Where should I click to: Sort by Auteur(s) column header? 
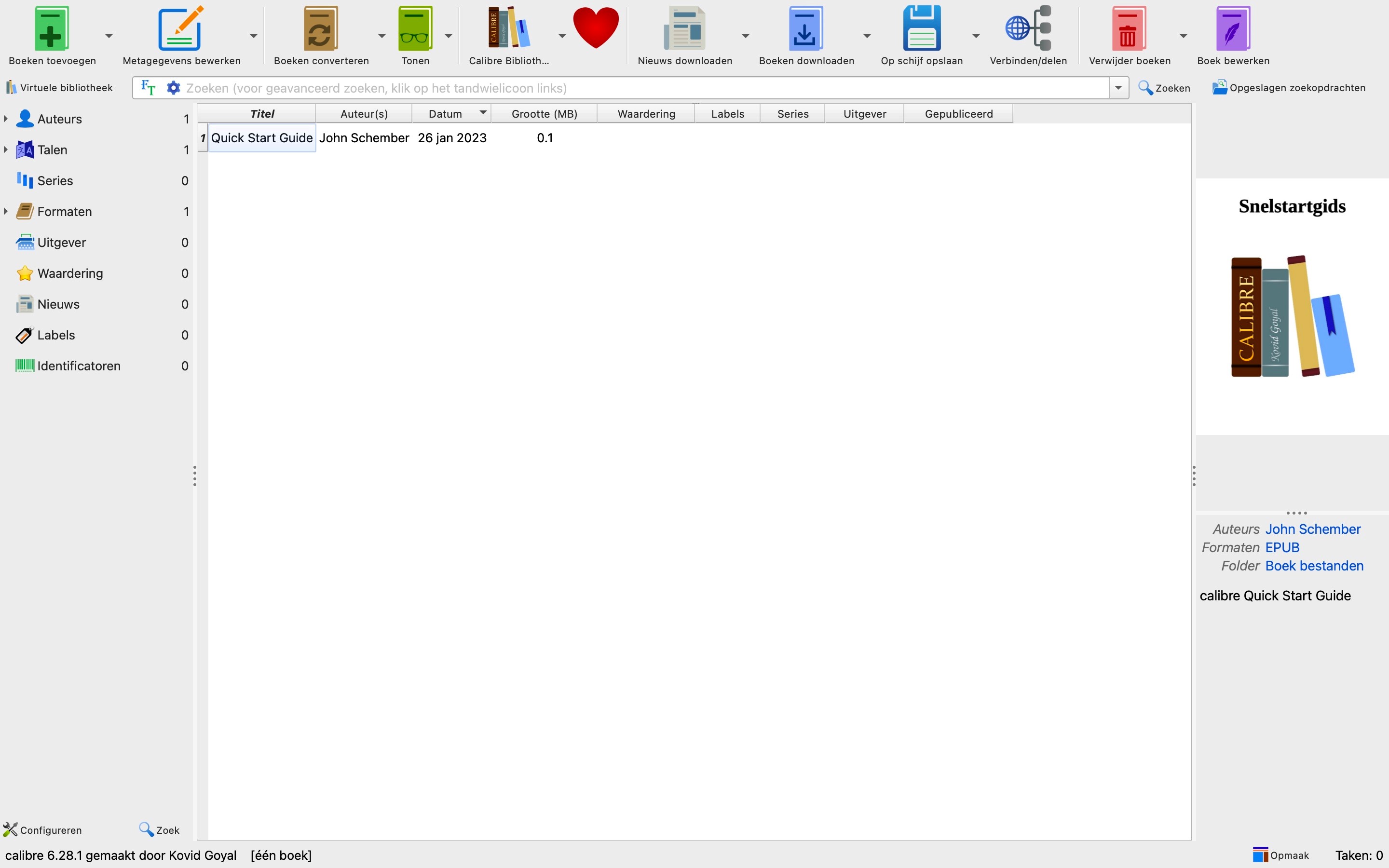[x=364, y=114]
